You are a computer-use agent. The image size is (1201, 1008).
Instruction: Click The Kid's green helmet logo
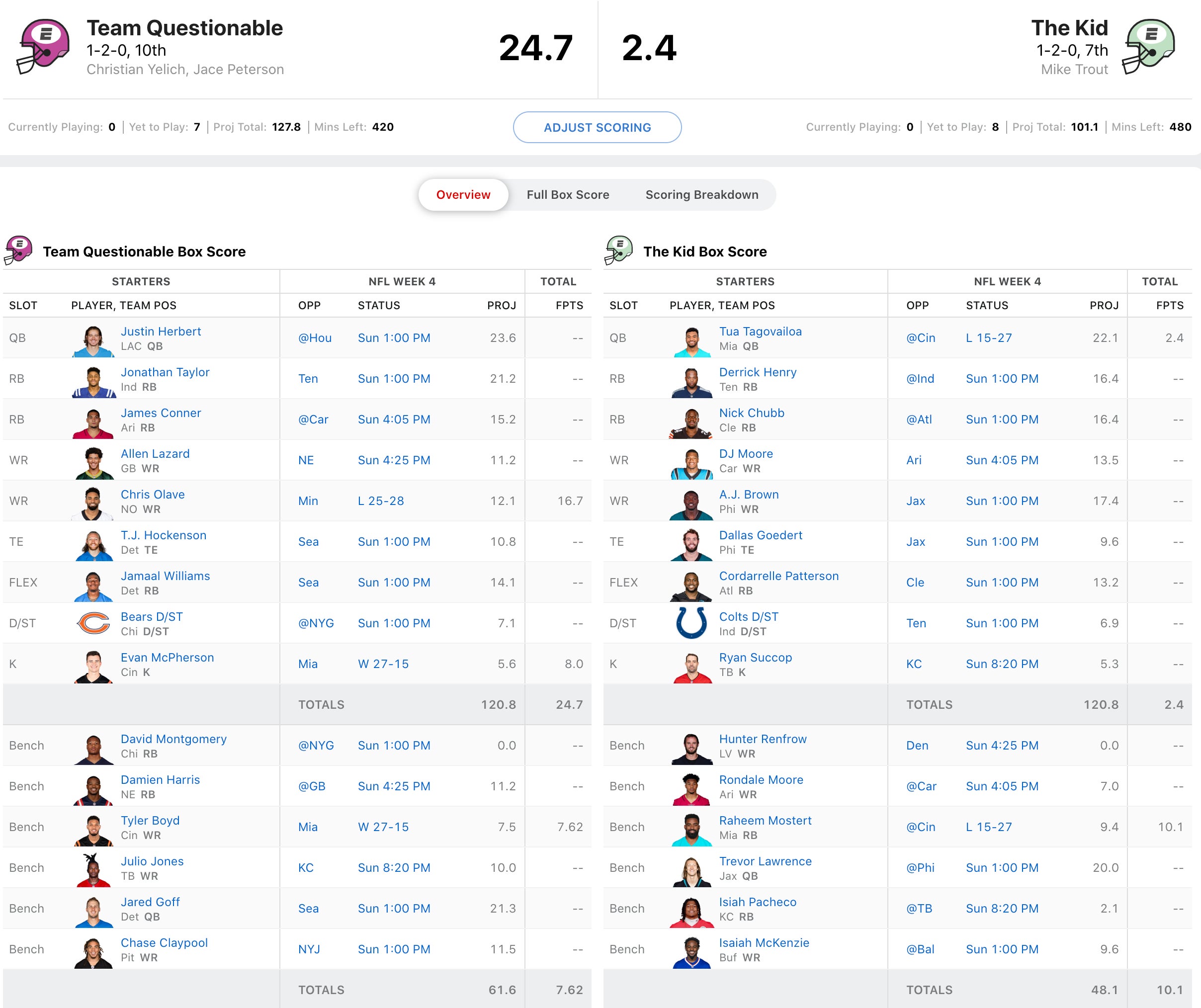(1148, 47)
